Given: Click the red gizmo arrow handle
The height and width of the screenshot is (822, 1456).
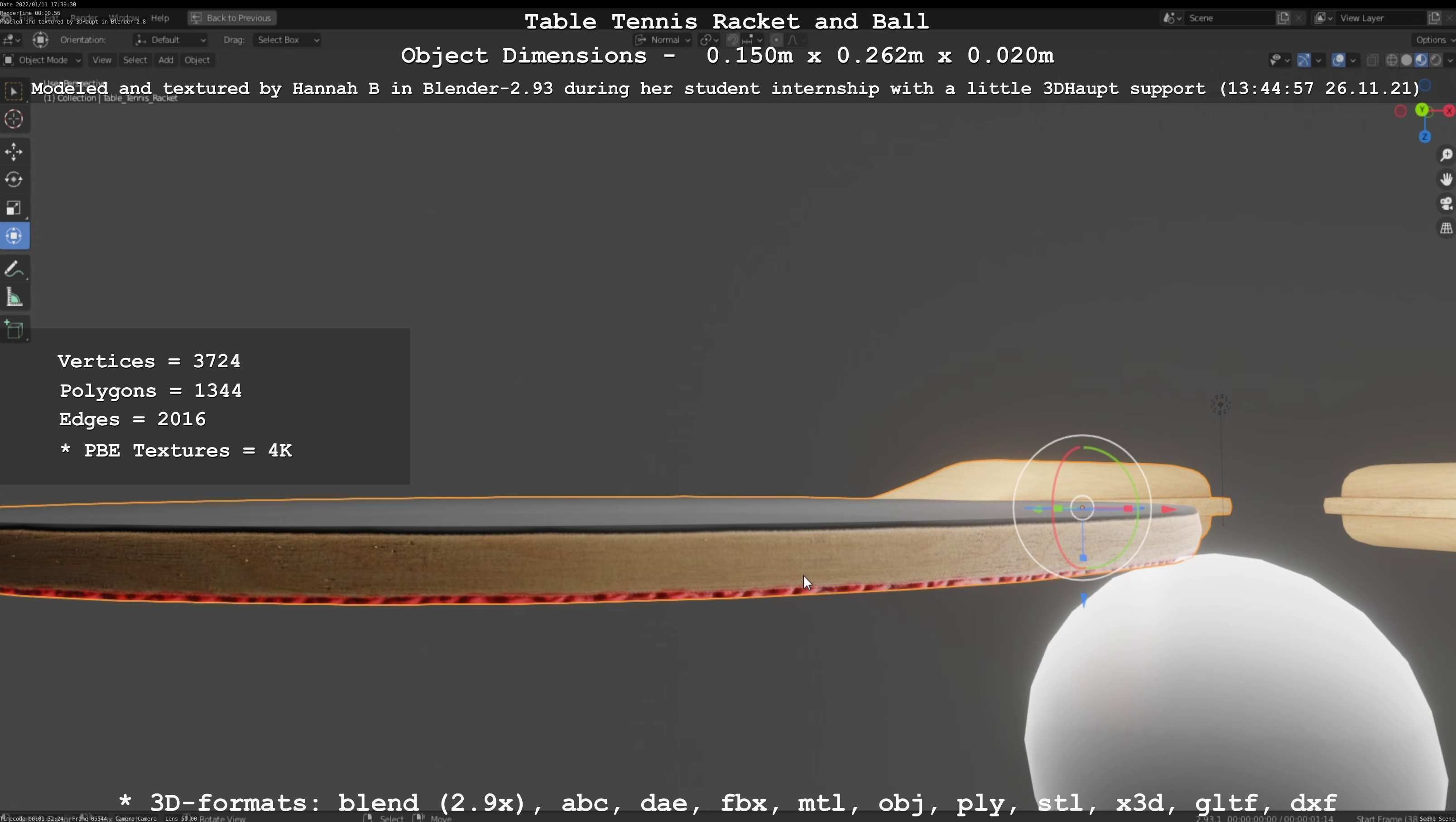Looking at the screenshot, I should point(1168,510).
